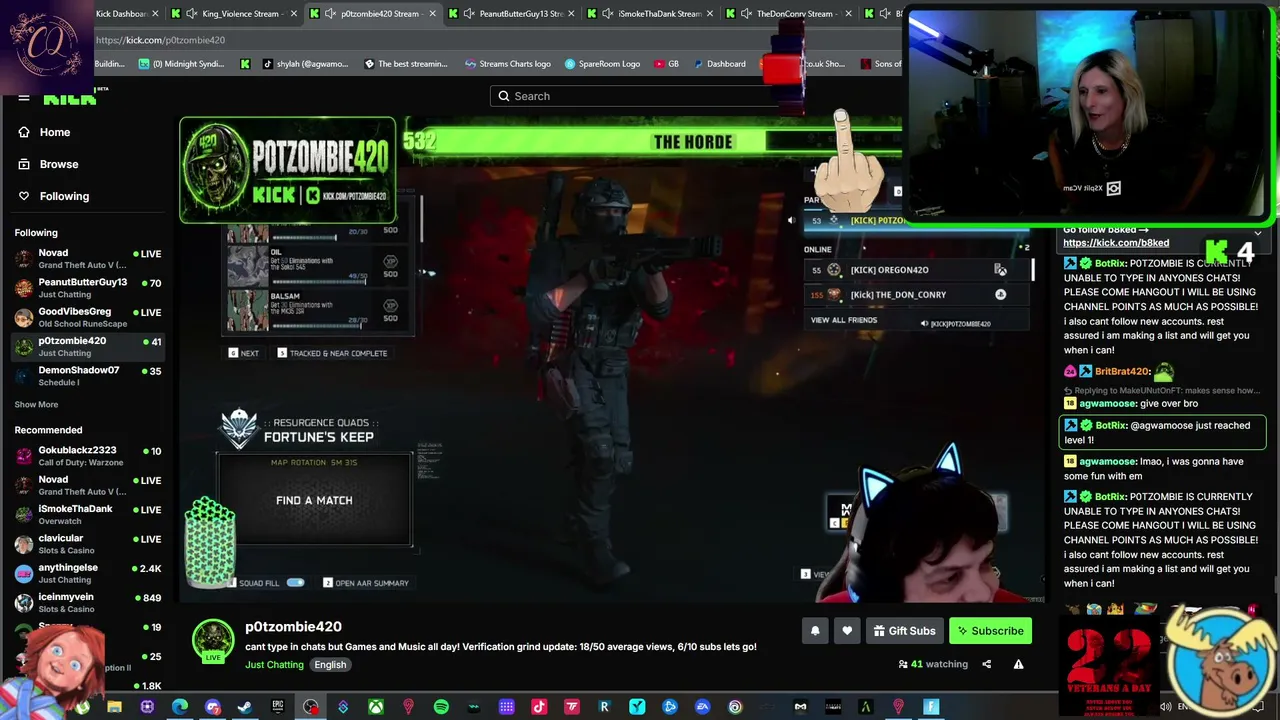Click the p0tzombie420 channel avatar
1280x720 pixels.
213,641
